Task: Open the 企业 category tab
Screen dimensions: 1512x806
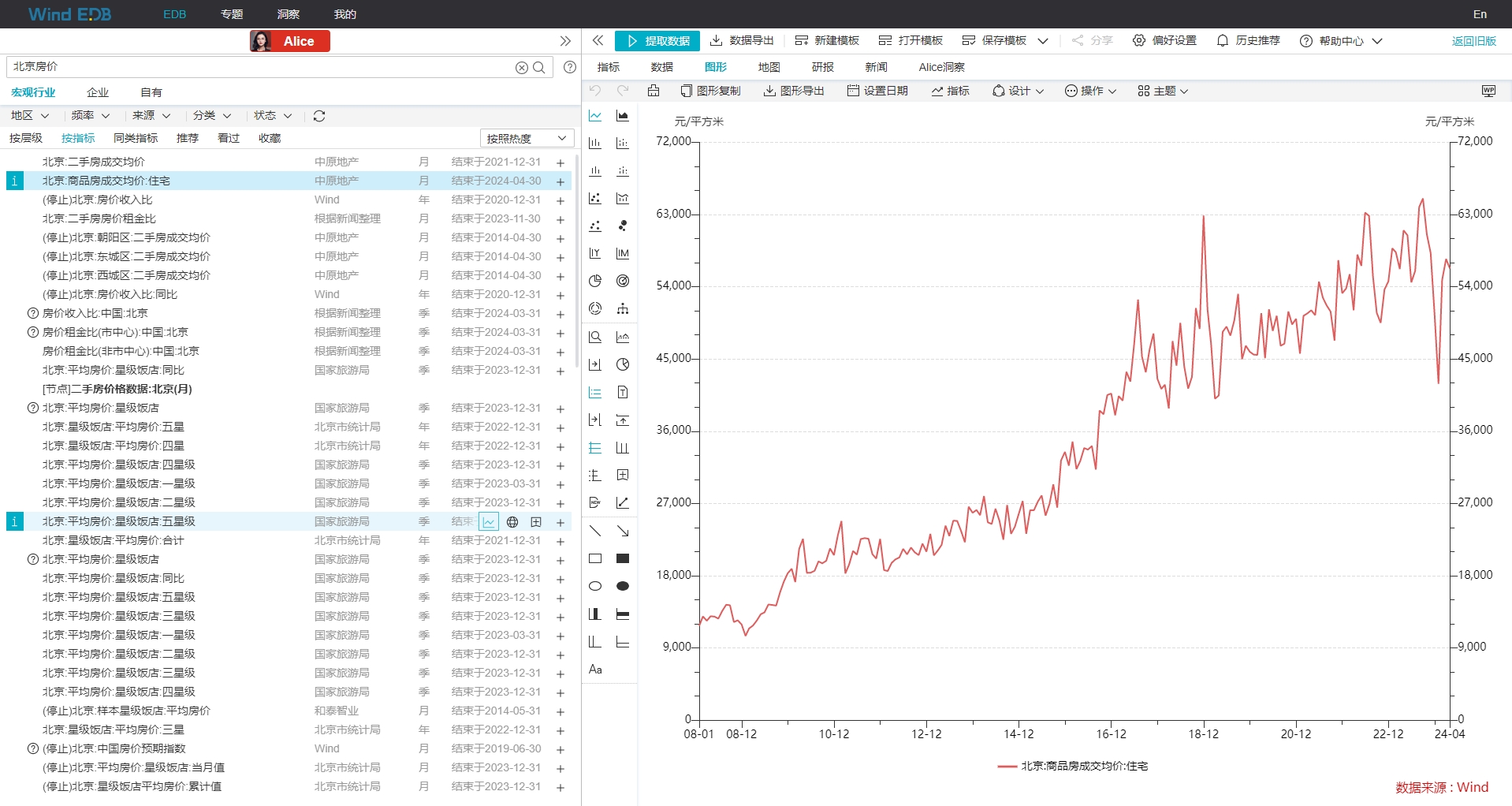Action: pyautogui.click(x=98, y=92)
